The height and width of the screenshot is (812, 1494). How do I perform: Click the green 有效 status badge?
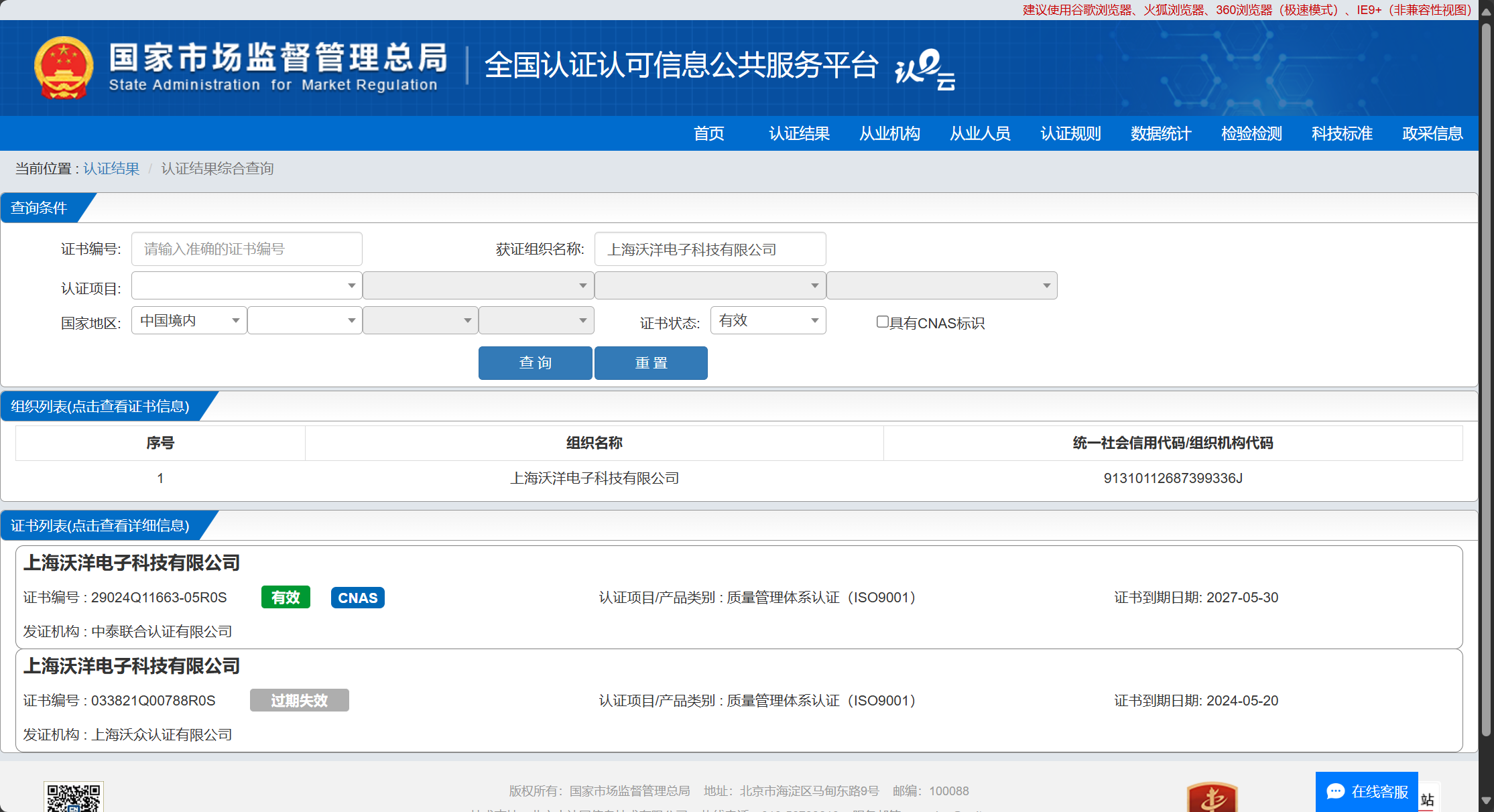click(x=286, y=597)
